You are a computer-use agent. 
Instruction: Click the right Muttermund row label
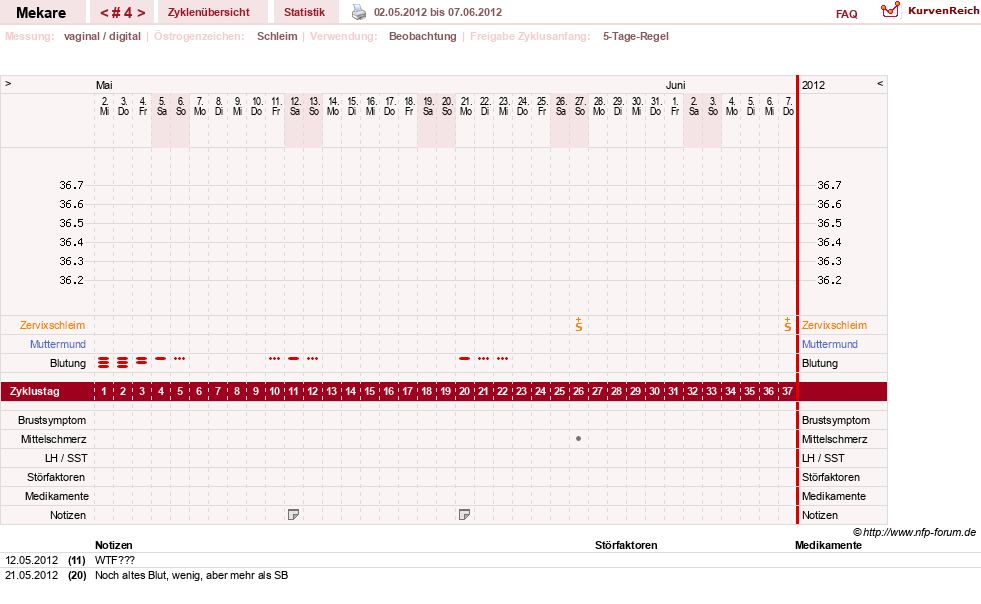(830, 344)
